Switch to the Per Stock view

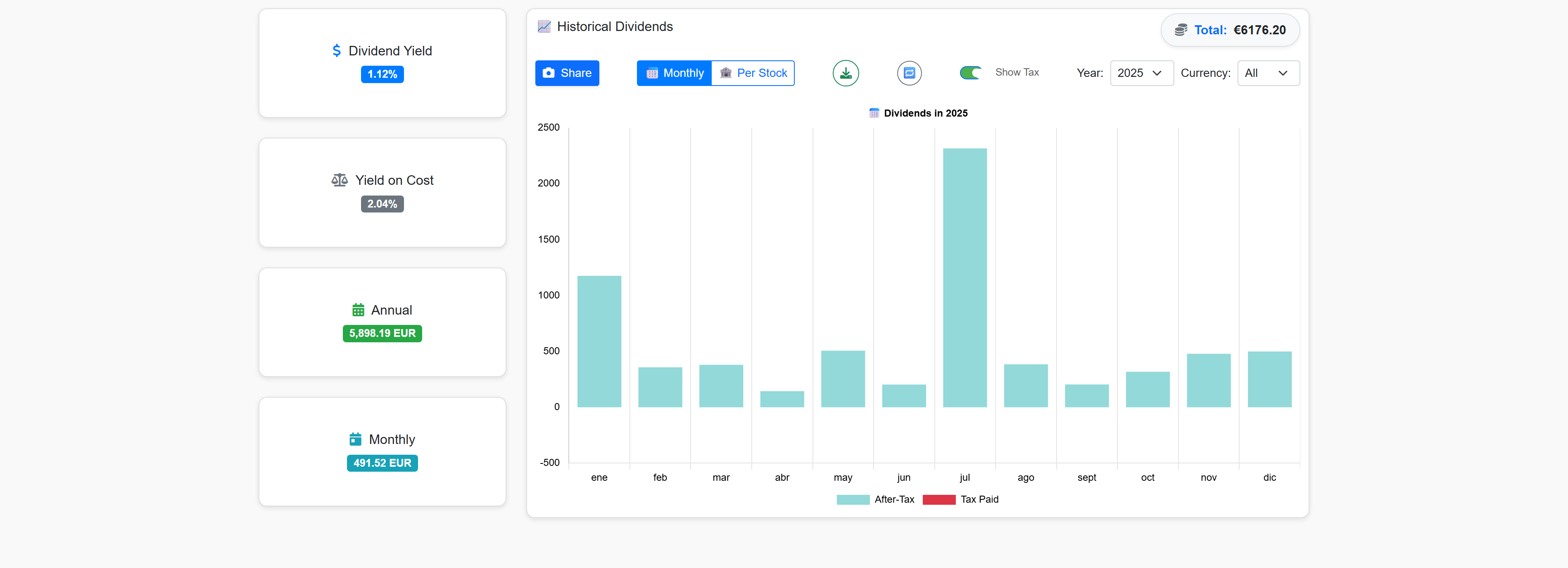click(x=753, y=72)
